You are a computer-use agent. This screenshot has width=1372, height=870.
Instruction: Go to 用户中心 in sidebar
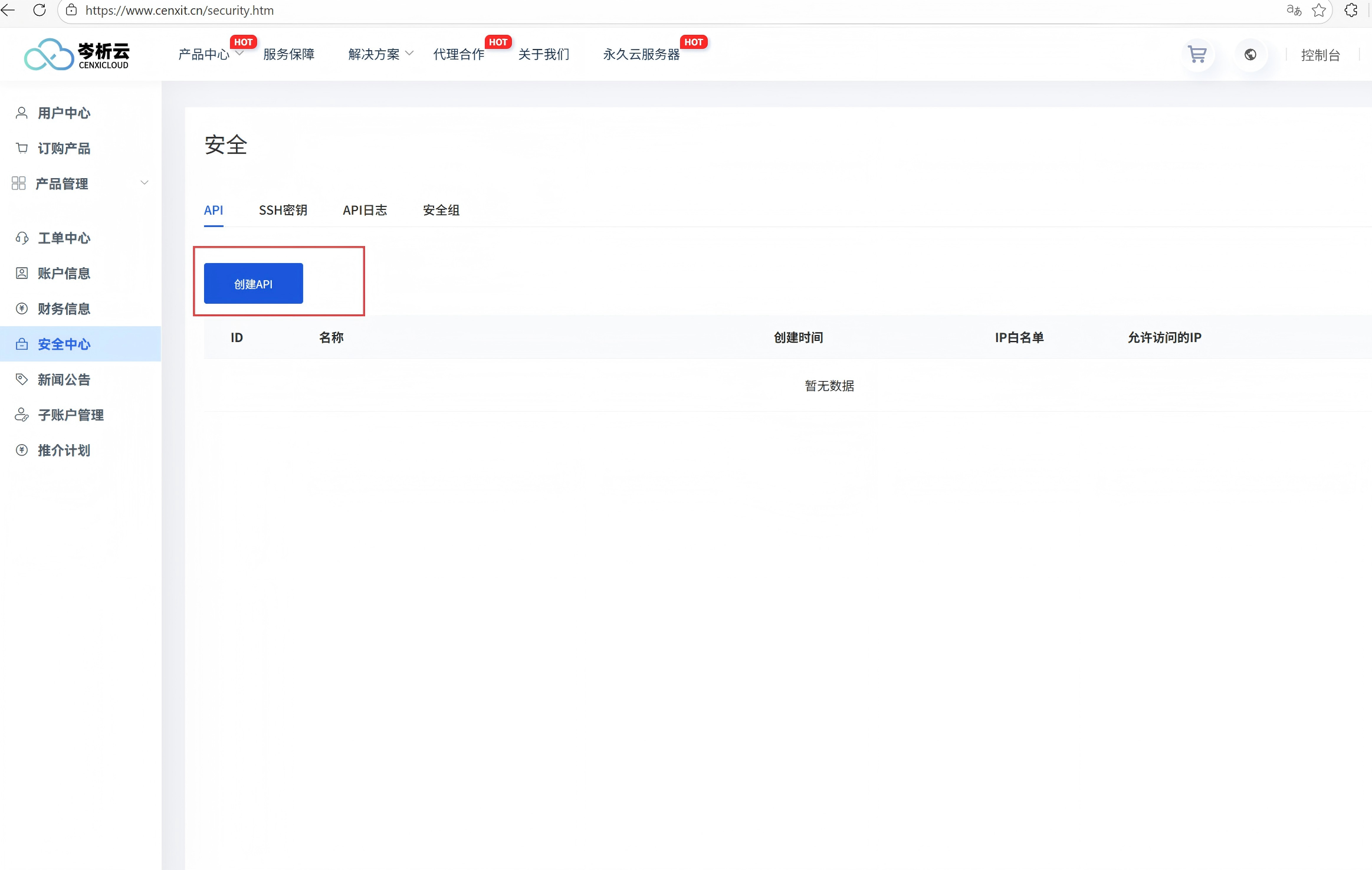64,113
